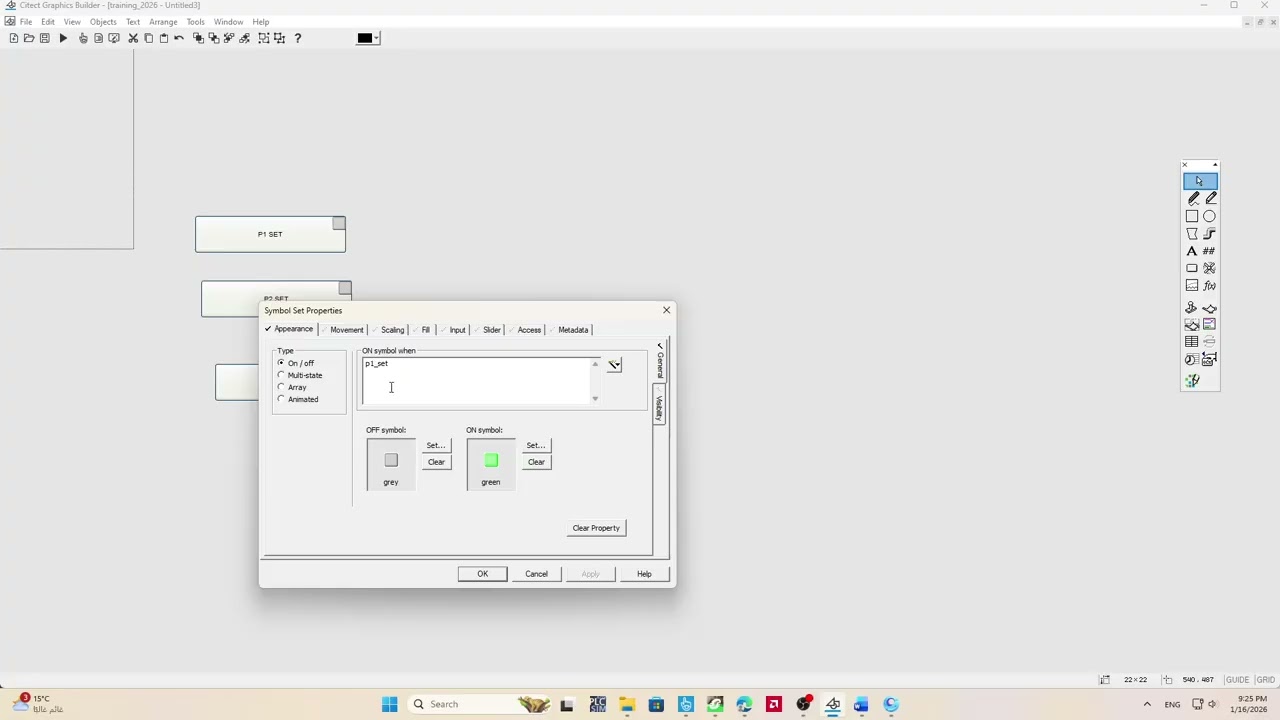Screen dimensions: 1280x720
Task: Switch to the Access tab
Action: (529, 330)
